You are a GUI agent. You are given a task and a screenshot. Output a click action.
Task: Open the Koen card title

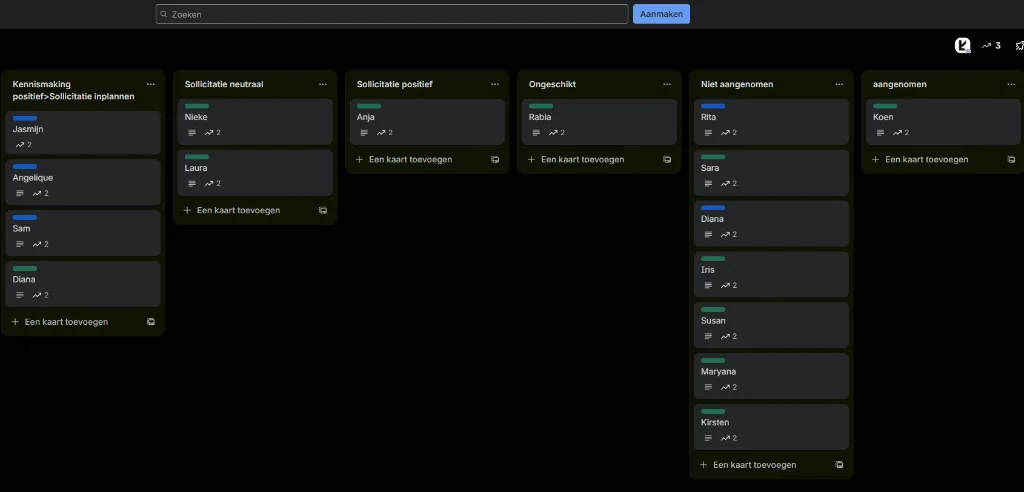883,117
